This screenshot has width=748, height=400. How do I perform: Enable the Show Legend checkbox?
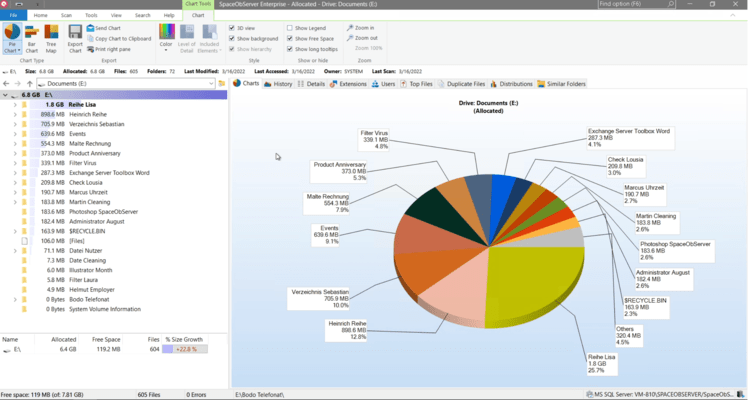(290, 28)
